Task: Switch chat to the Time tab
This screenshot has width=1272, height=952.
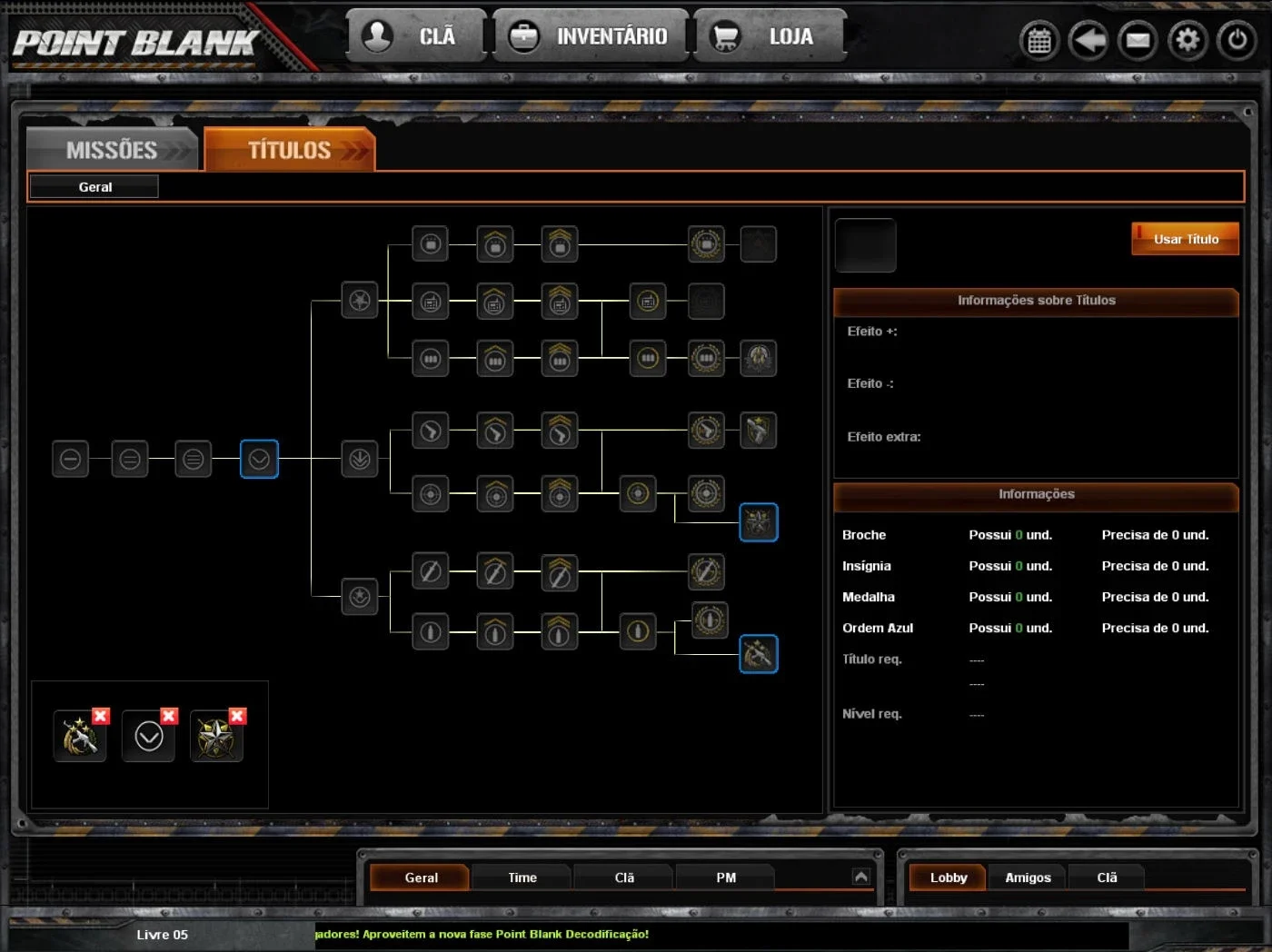Action: [x=522, y=878]
